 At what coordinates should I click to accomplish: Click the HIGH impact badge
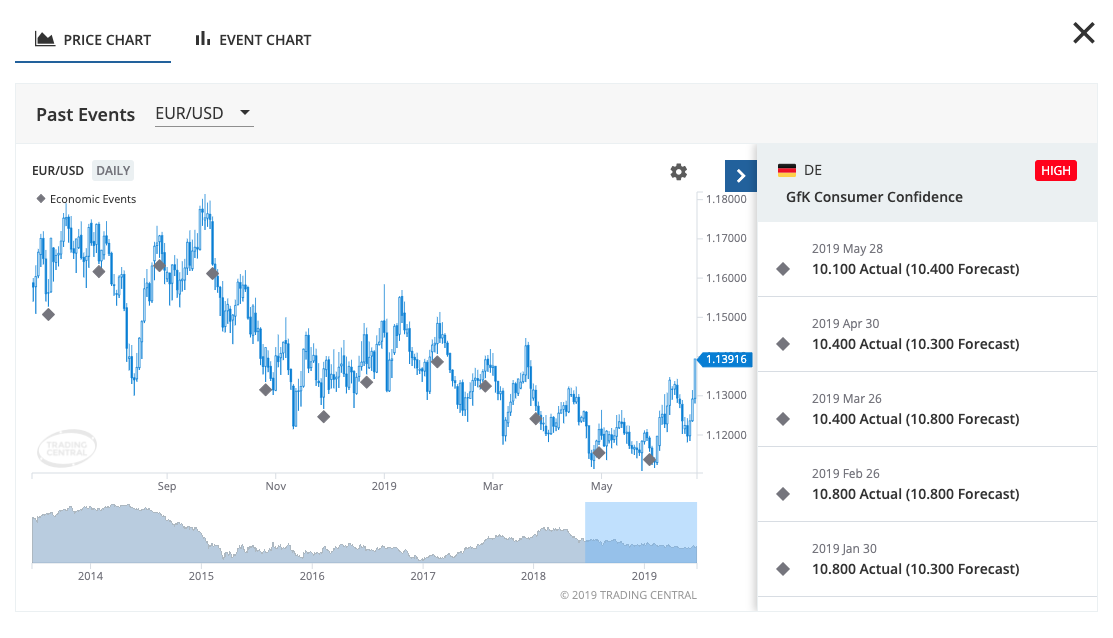point(1056,170)
